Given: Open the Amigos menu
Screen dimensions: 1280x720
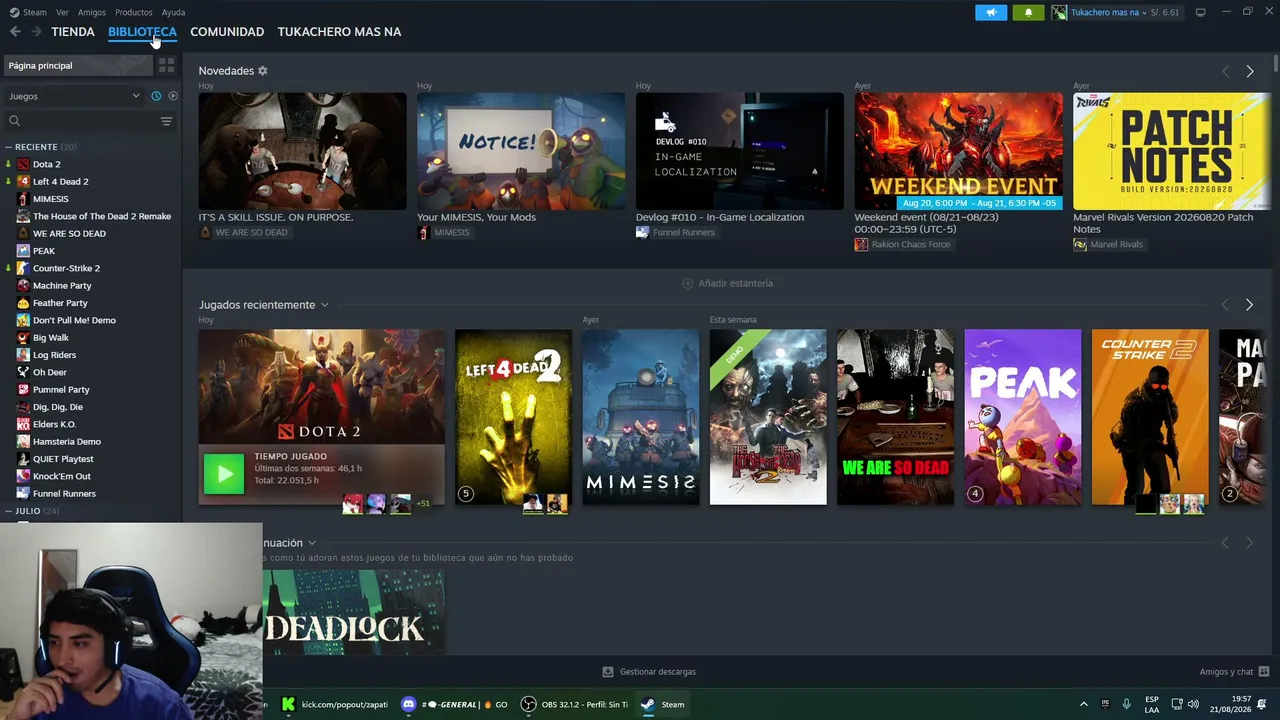Looking at the screenshot, I should tap(92, 12).
